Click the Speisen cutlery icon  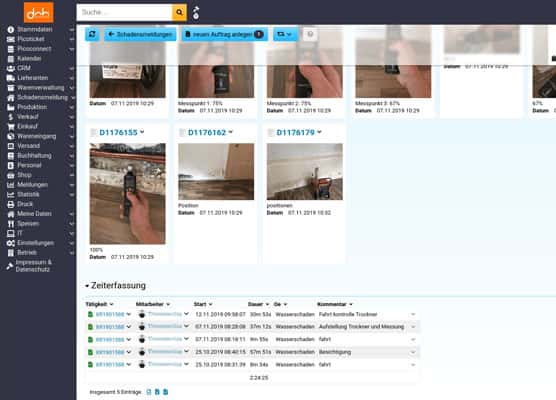pyautogui.click(x=11, y=223)
